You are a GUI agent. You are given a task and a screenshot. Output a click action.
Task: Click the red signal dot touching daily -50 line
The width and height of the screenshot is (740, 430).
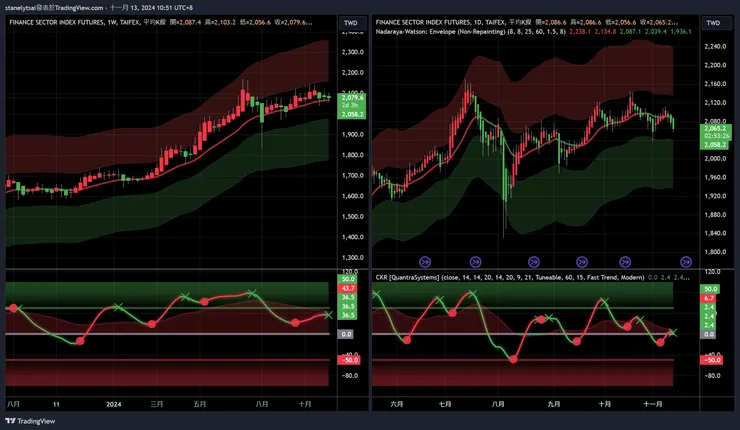513,360
